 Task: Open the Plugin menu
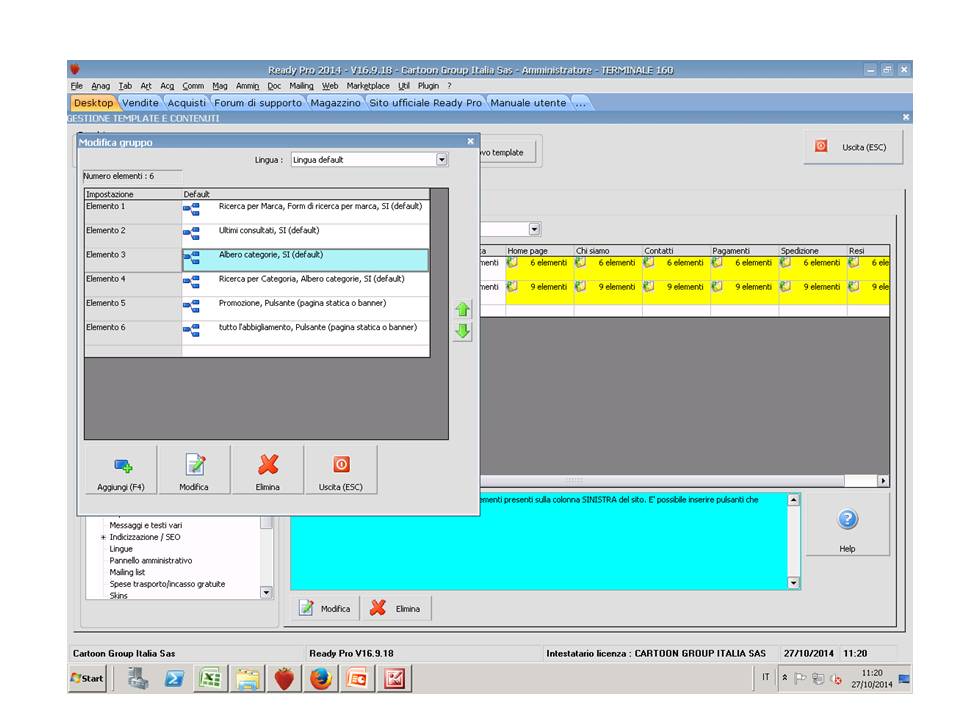pos(429,86)
